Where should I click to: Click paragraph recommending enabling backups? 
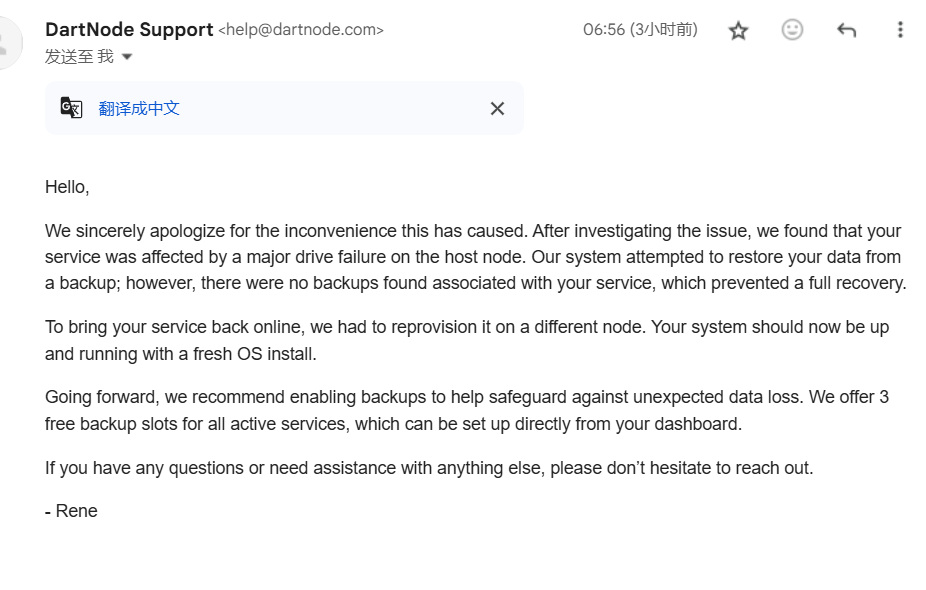click(467, 410)
